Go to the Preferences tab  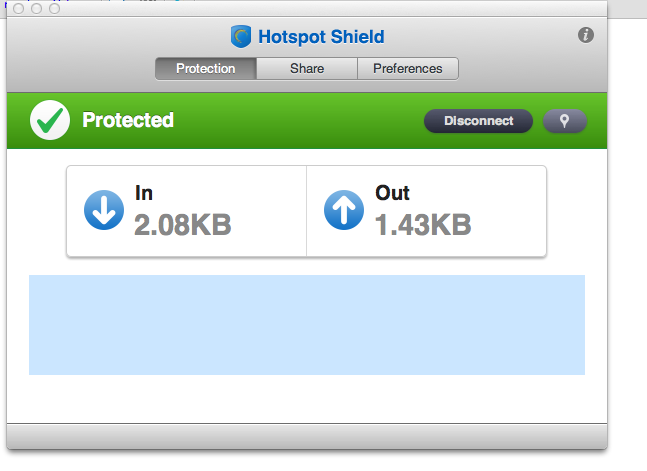[407, 69]
